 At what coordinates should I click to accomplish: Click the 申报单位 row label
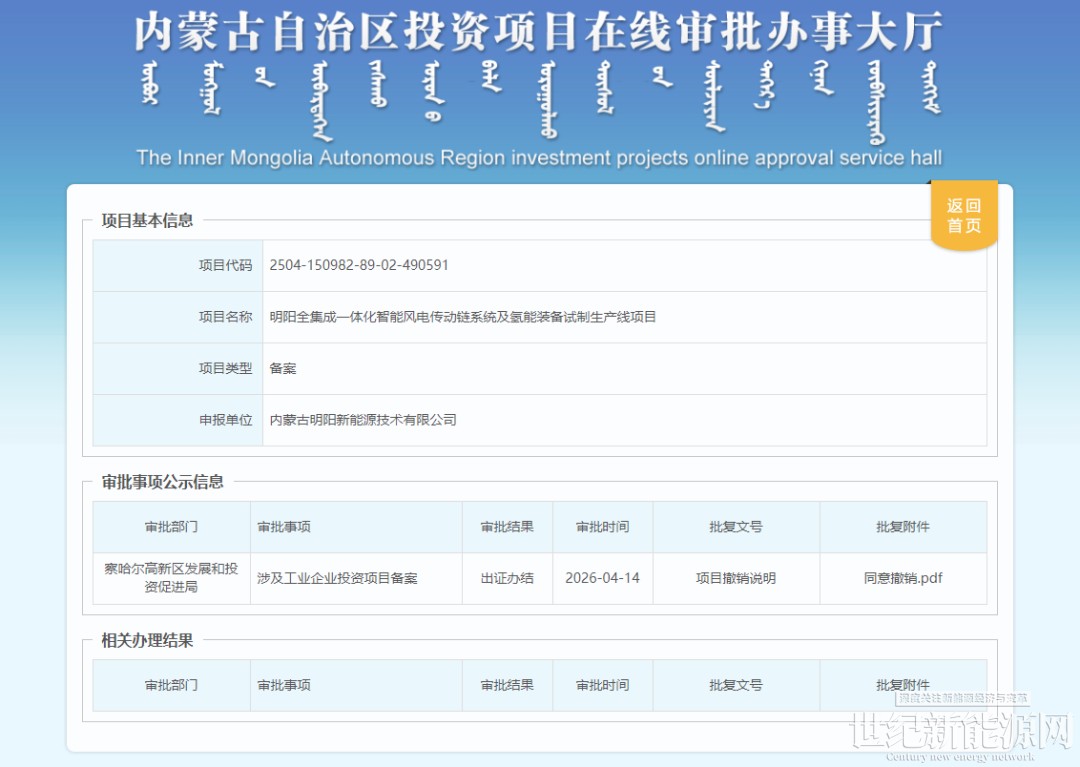click(225, 420)
